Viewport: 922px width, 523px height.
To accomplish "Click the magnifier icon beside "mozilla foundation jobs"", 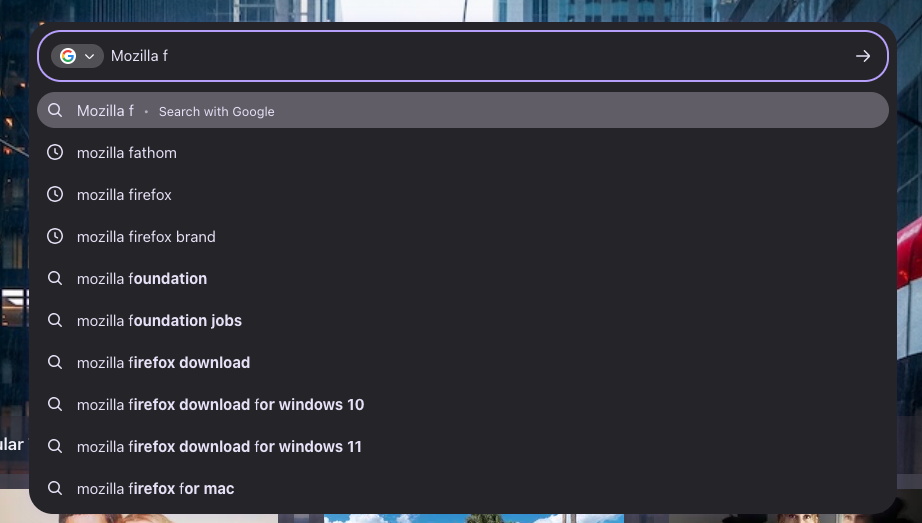I will (55, 320).
